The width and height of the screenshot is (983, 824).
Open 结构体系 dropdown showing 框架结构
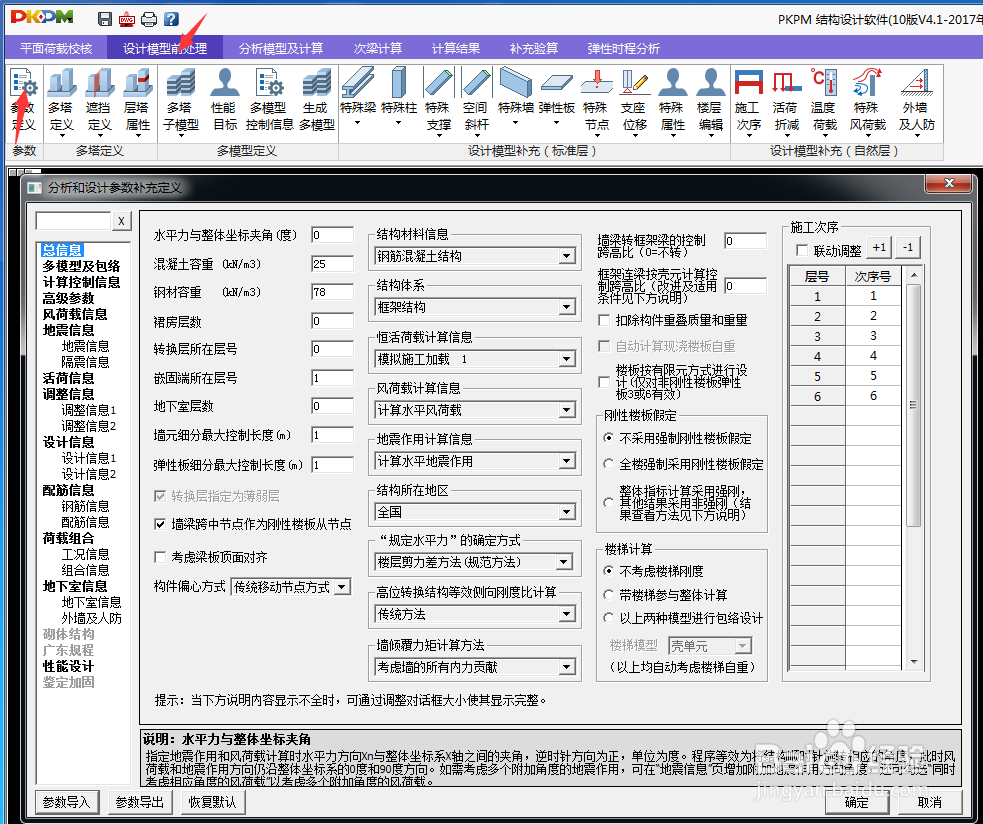pos(475,307)
